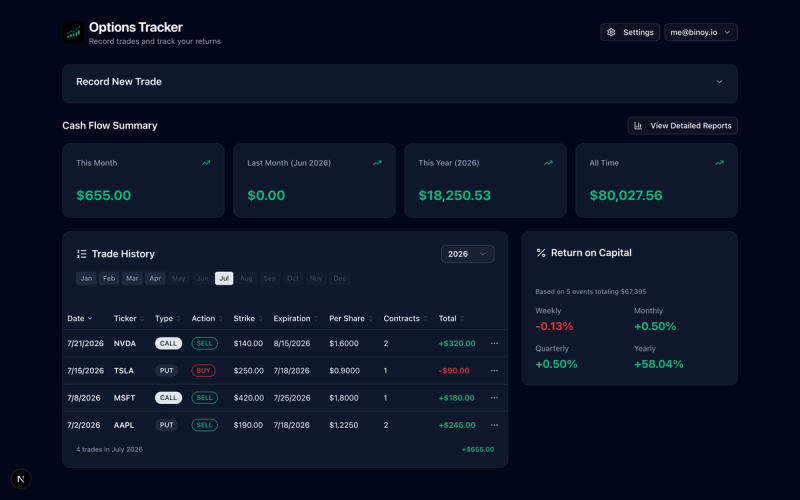Screen dimensions: 800x500
Task: Click the Options Tracker chart logo icon
Action: 73,32
